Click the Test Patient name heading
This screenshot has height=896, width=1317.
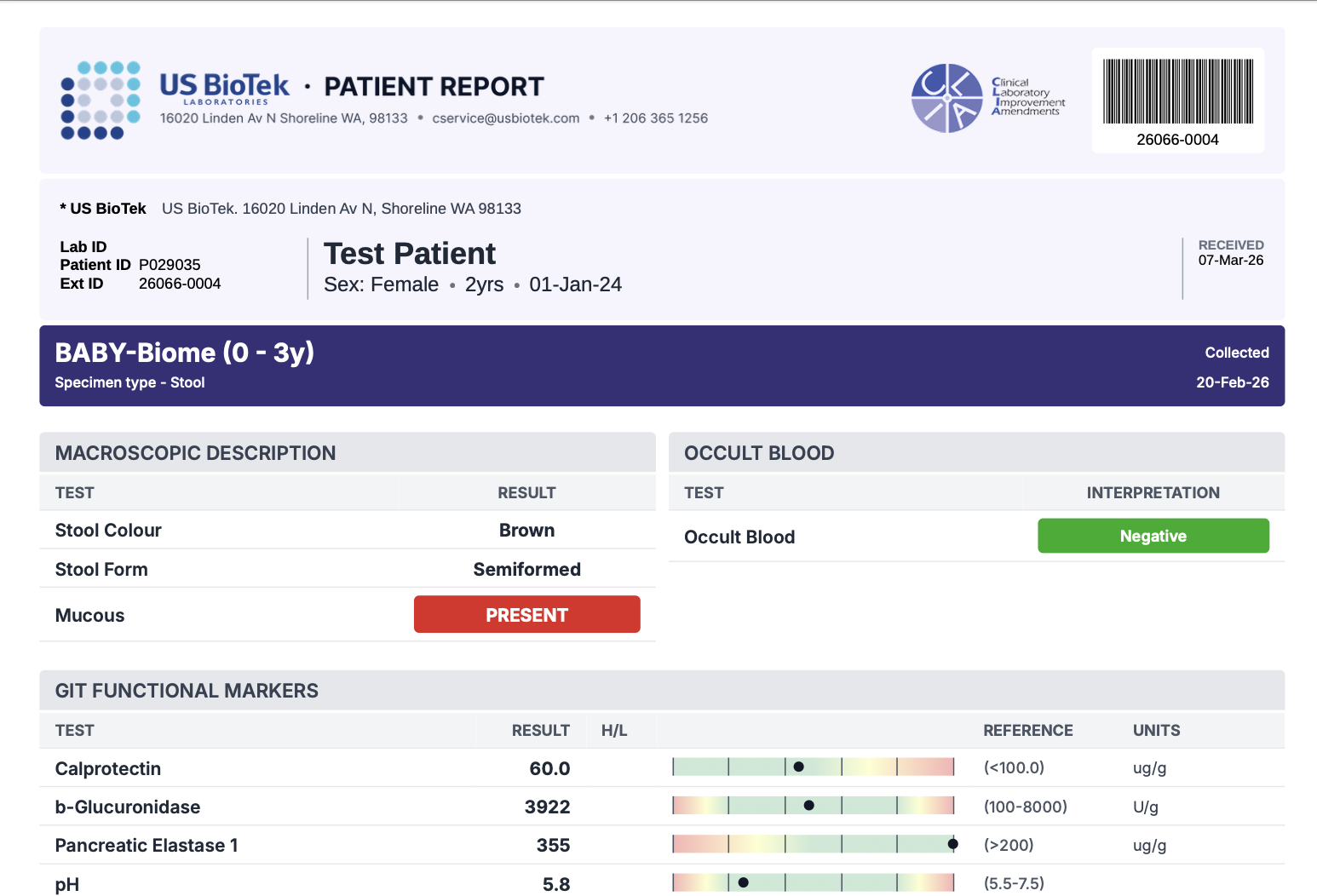point(410,254)
